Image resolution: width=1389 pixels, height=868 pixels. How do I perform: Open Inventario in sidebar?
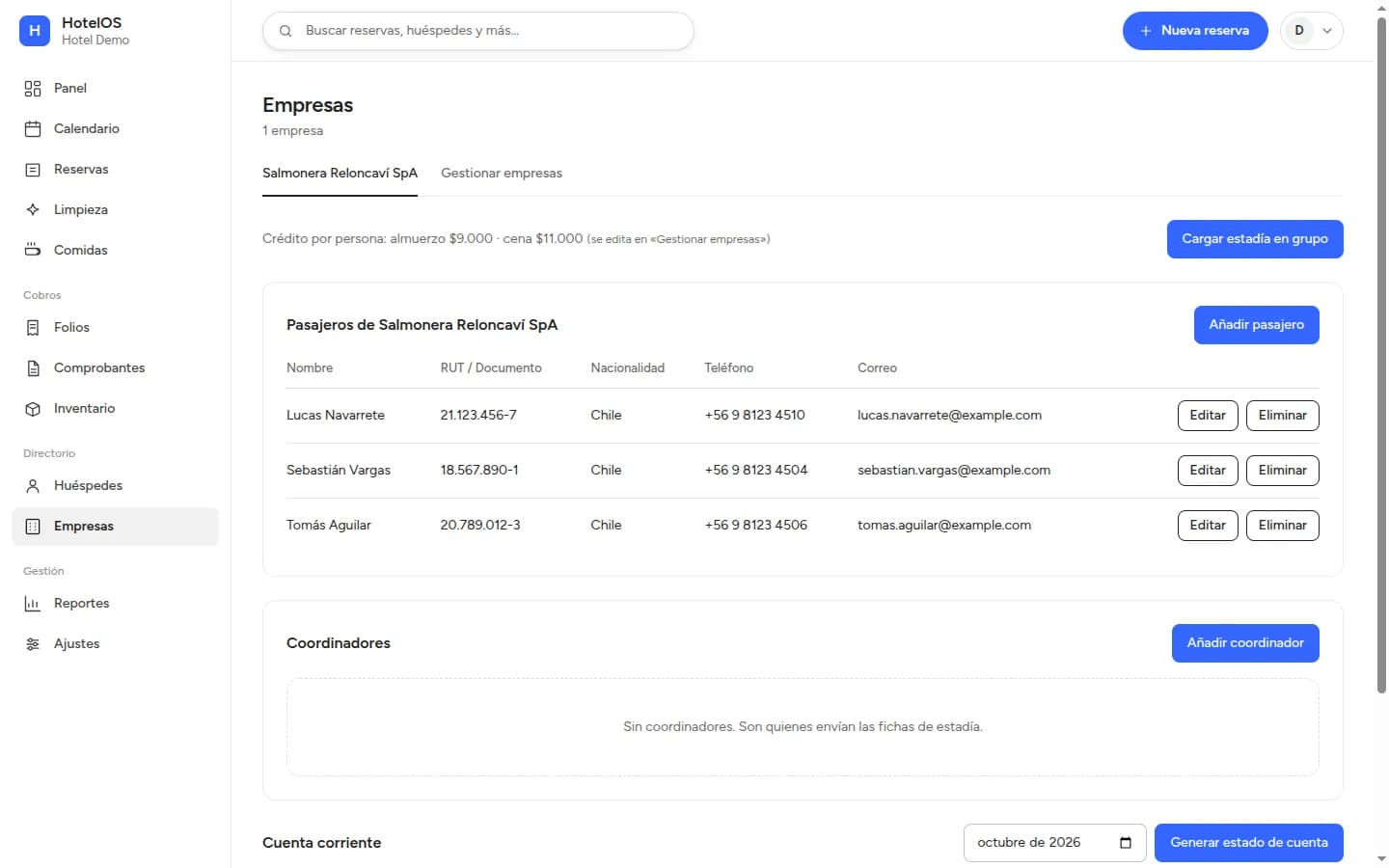(x=116, y=409)
